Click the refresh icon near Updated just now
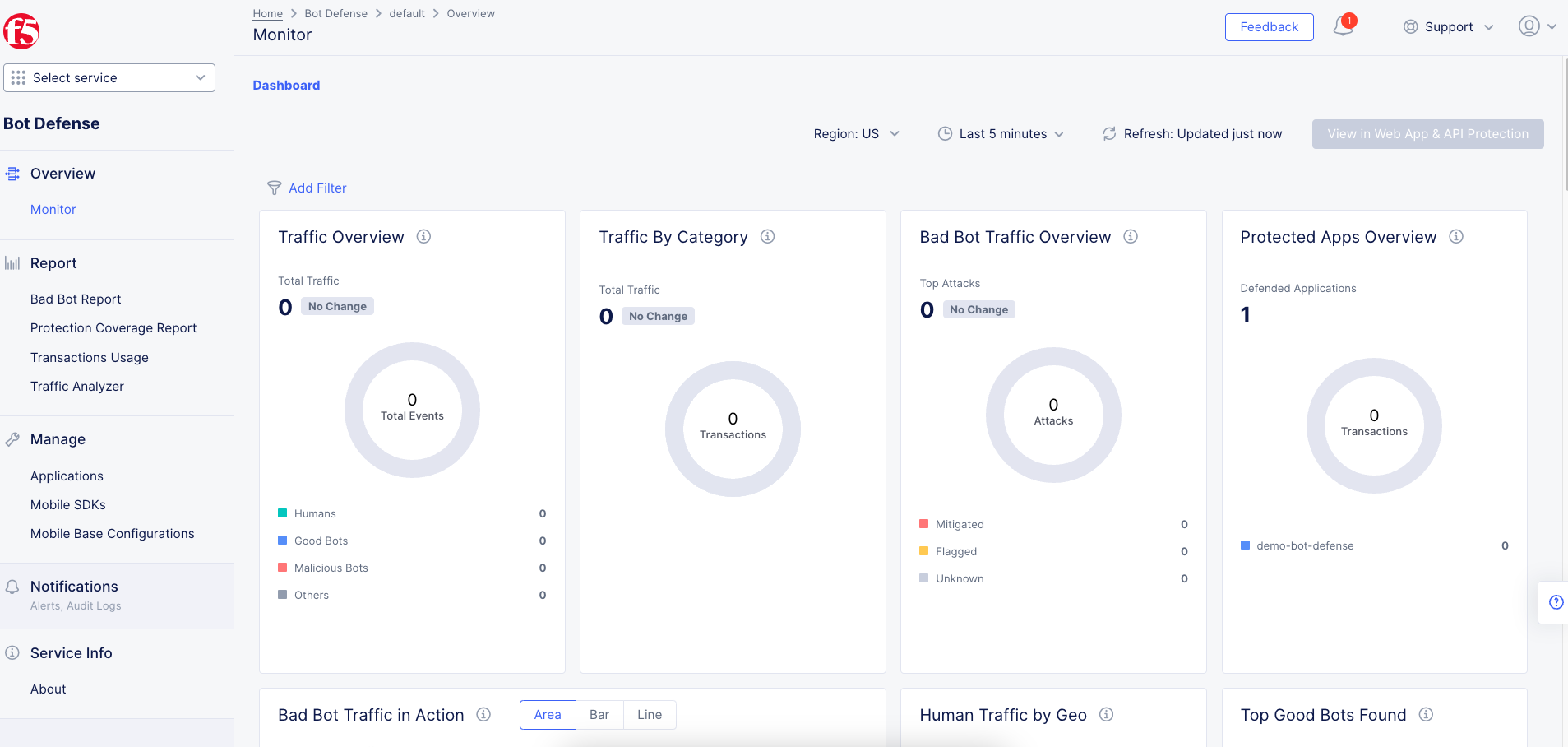1568x747 pixels. [1109, 133]
